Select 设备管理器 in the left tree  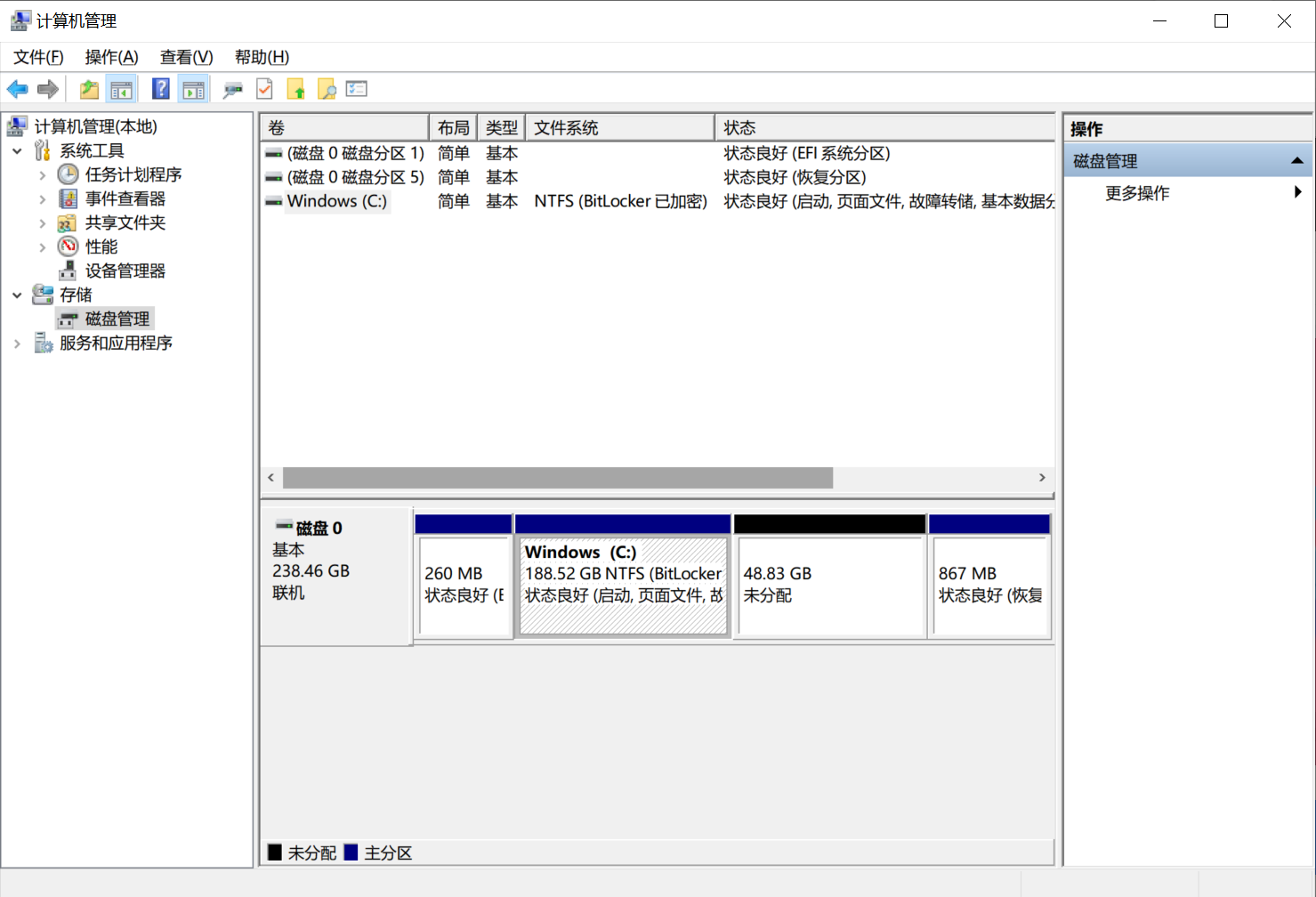coord(125,271)
